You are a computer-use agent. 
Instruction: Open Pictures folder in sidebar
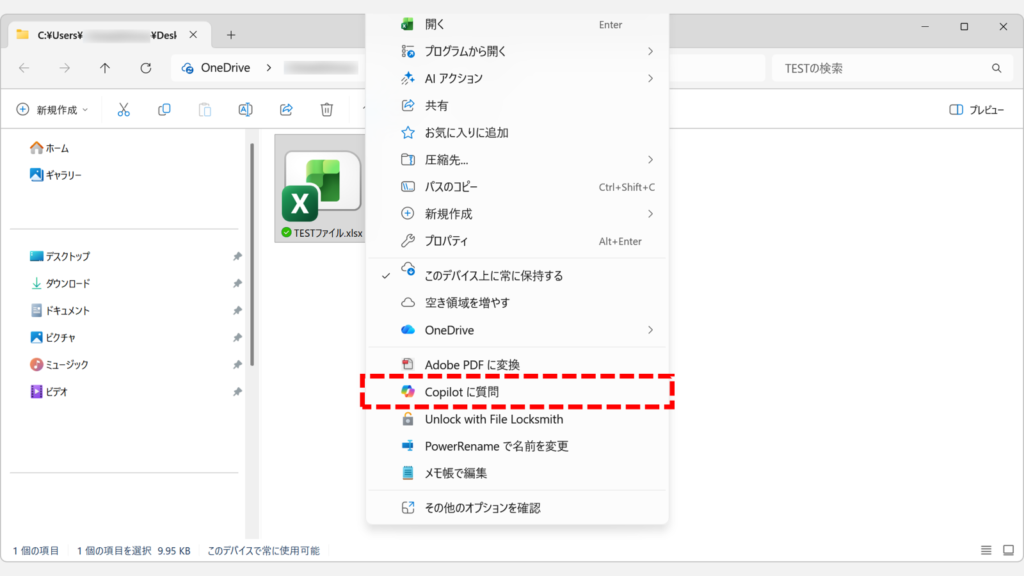click(x=53, y=338)
